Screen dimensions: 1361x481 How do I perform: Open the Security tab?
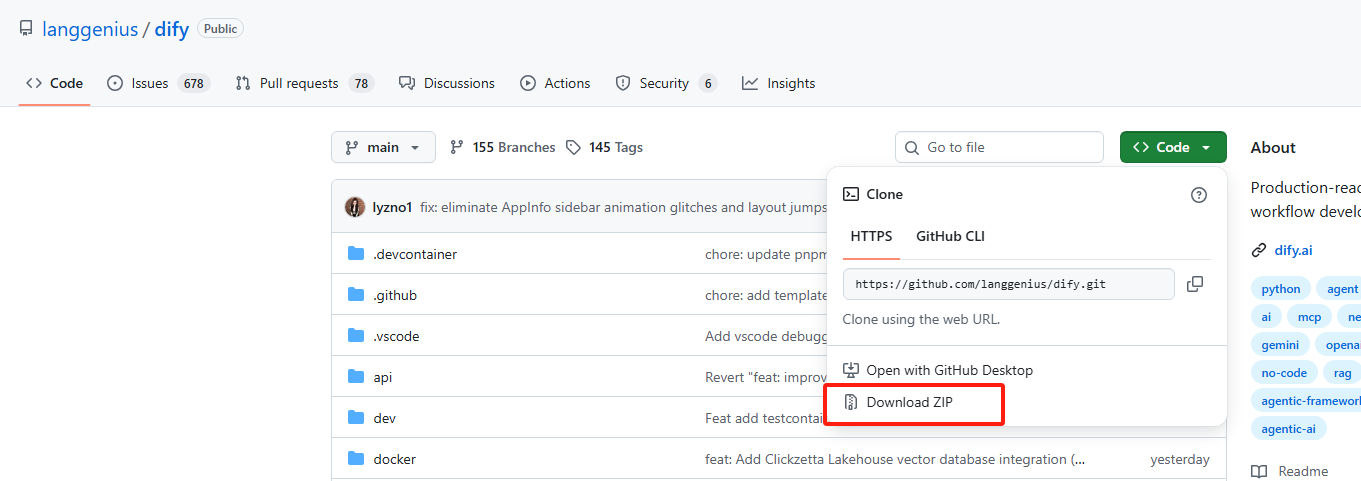point(665,83)
